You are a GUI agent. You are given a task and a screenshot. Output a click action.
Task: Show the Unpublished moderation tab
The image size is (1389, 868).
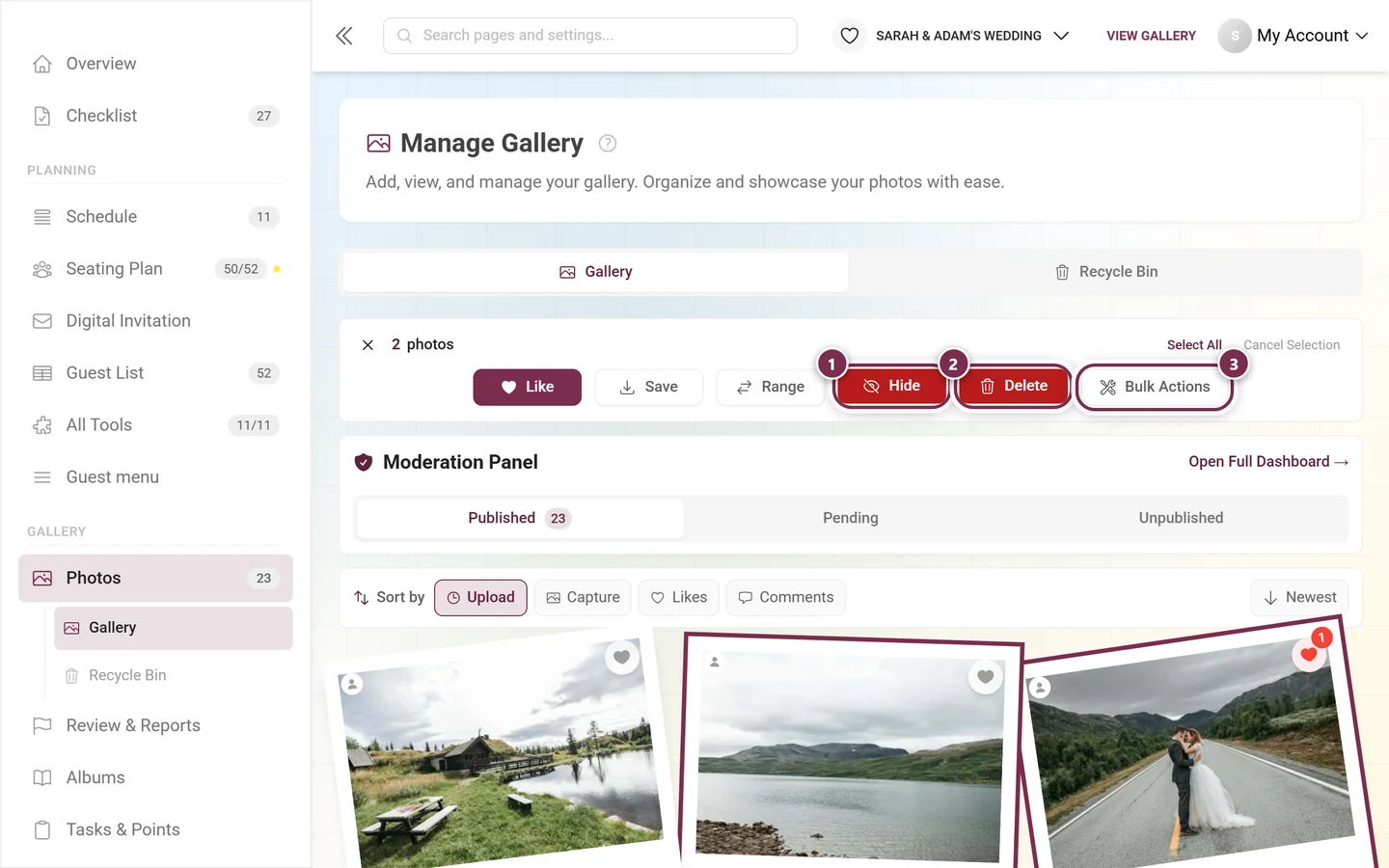[x=1181, y=518]
